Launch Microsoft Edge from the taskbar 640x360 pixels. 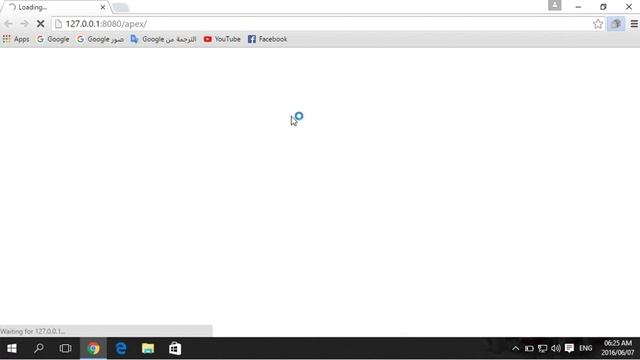(x=121, y=349)
